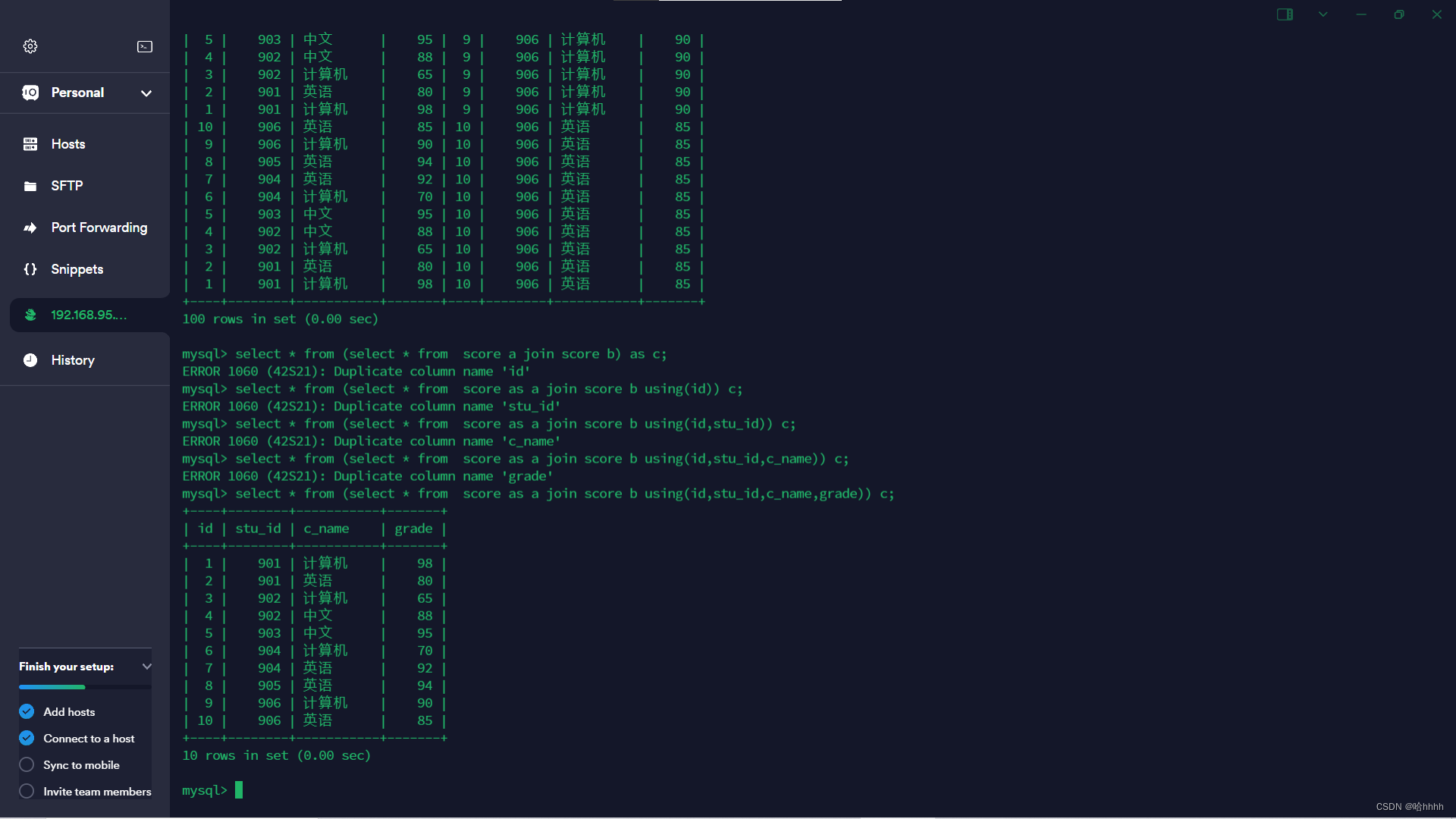1456x819 pixels.
Task: Toggle the side panel layout icon
Action: click(1285, 14)
